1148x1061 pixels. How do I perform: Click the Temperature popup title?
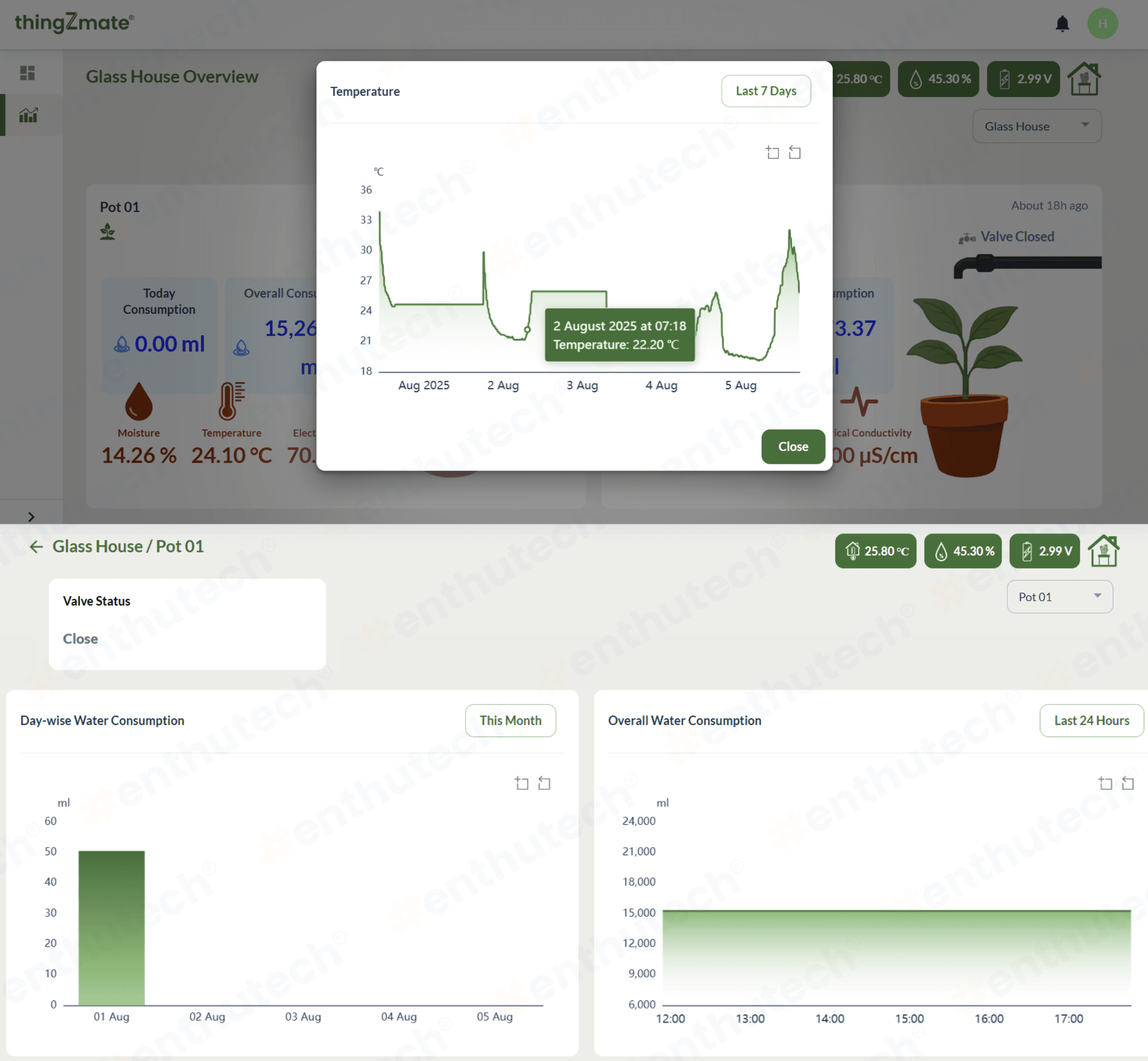(x=365, y=91)
